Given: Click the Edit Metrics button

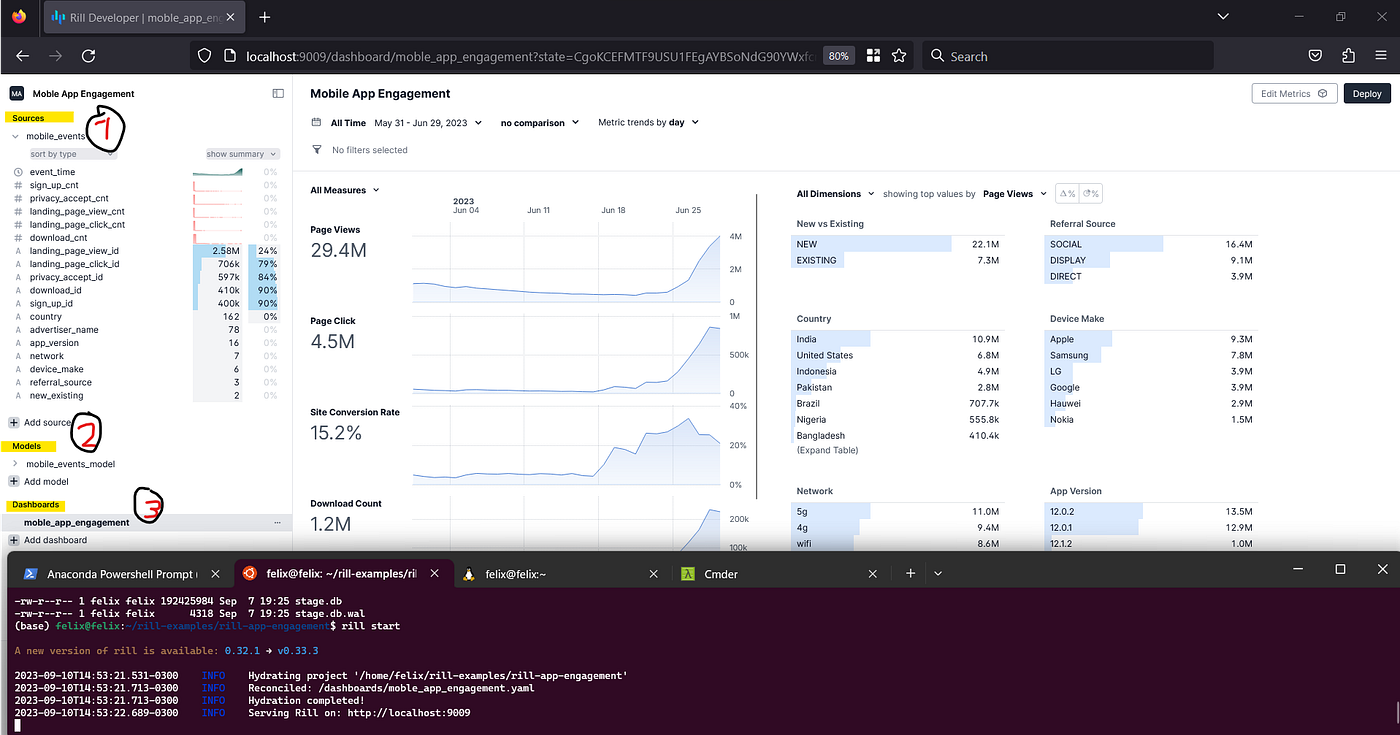Looking at the screenshot, I should pos(1294,93).
